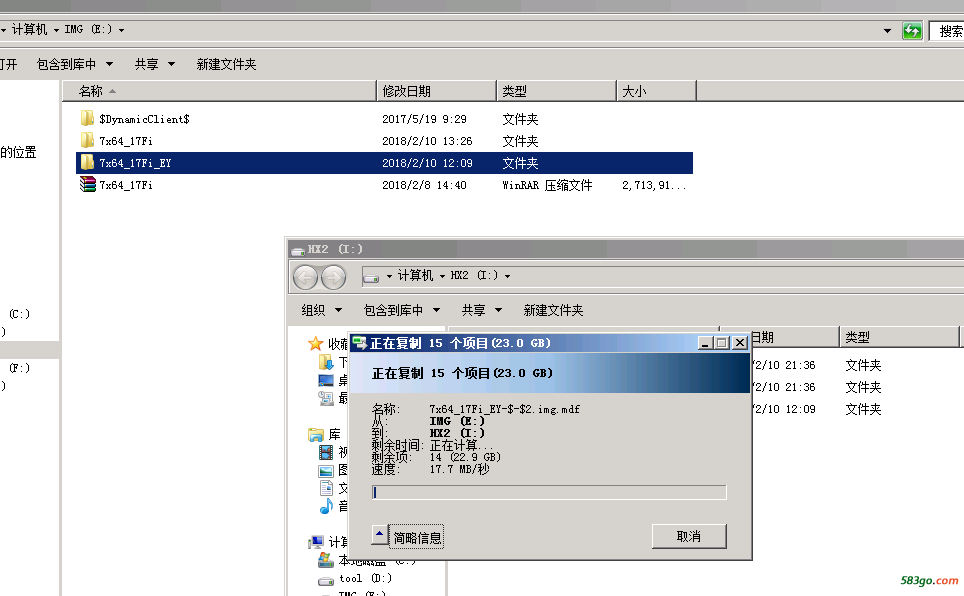Sort by 类型 column header in IMG window
Image resolution: width=964 pixels, height=596 pixels.
[556, 91]
